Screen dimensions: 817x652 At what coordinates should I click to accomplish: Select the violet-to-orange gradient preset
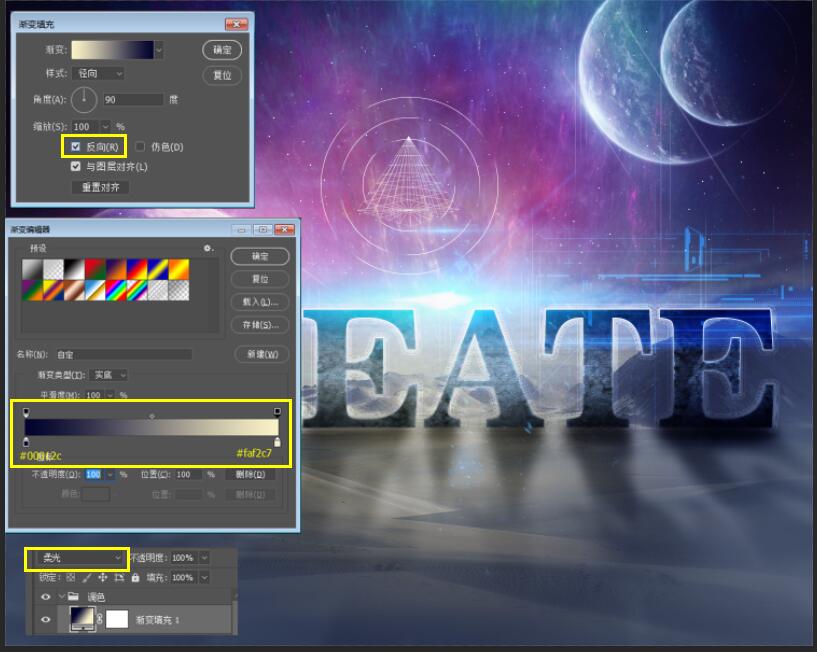click(116, 269)
